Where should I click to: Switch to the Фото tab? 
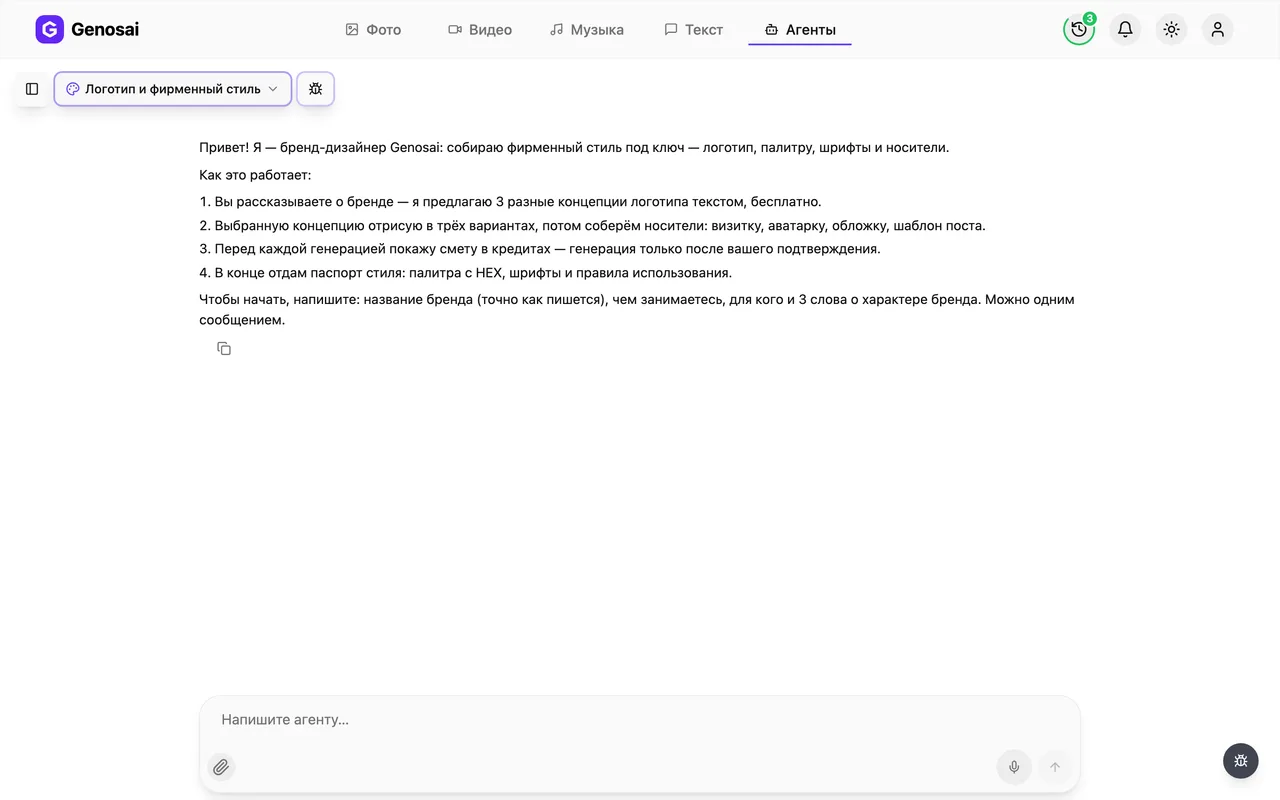click(x=373, y=30)
